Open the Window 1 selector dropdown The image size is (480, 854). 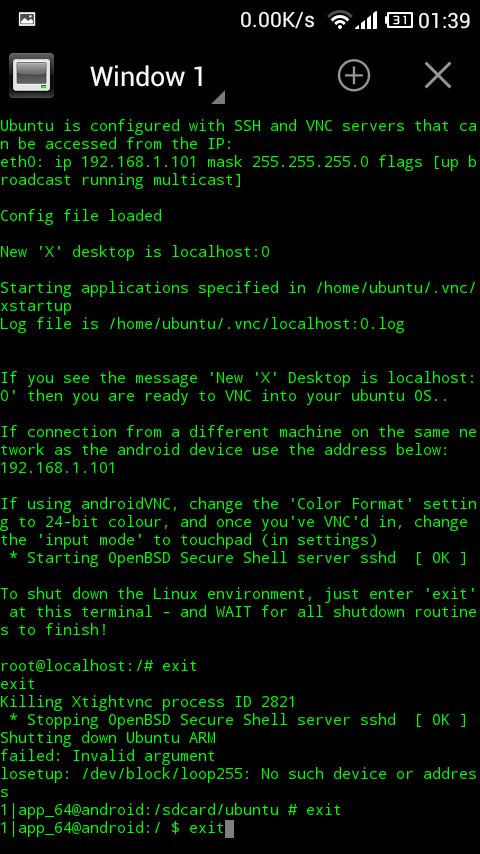pyautogui.click(x=157, y=77)
